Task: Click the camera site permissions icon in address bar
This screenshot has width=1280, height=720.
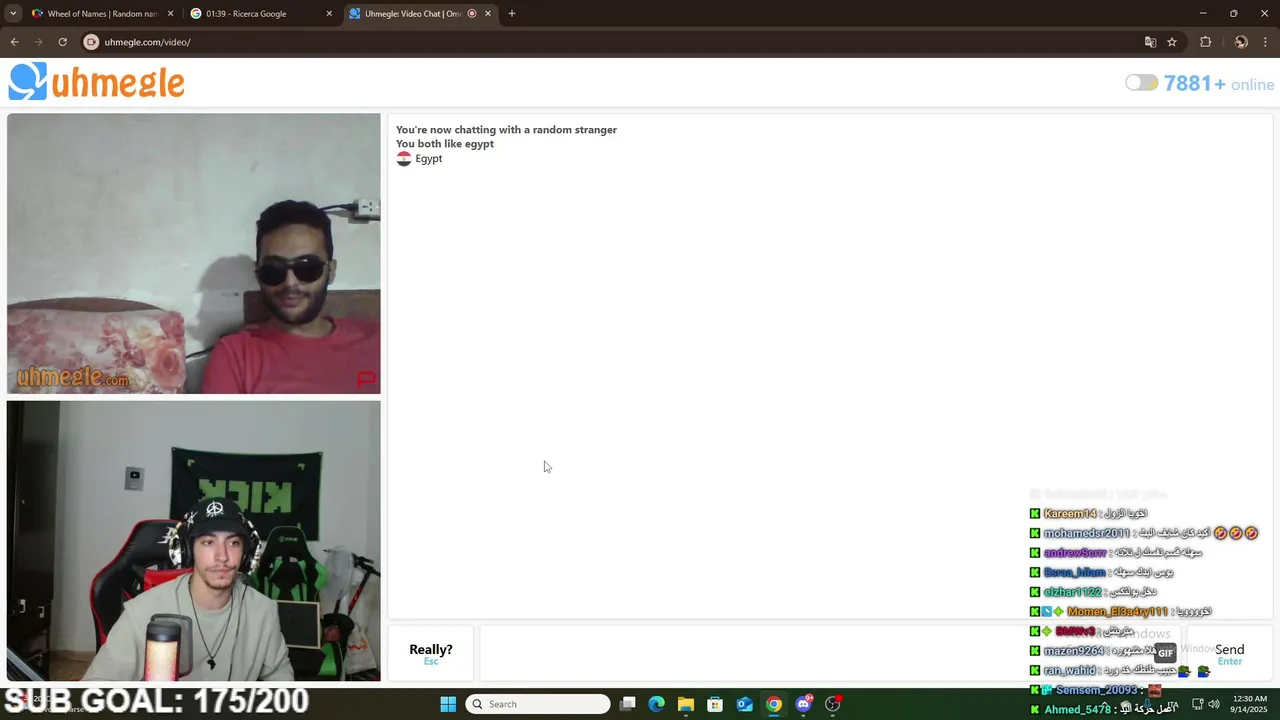Action: pyautogui.click(x=91, y=42)
